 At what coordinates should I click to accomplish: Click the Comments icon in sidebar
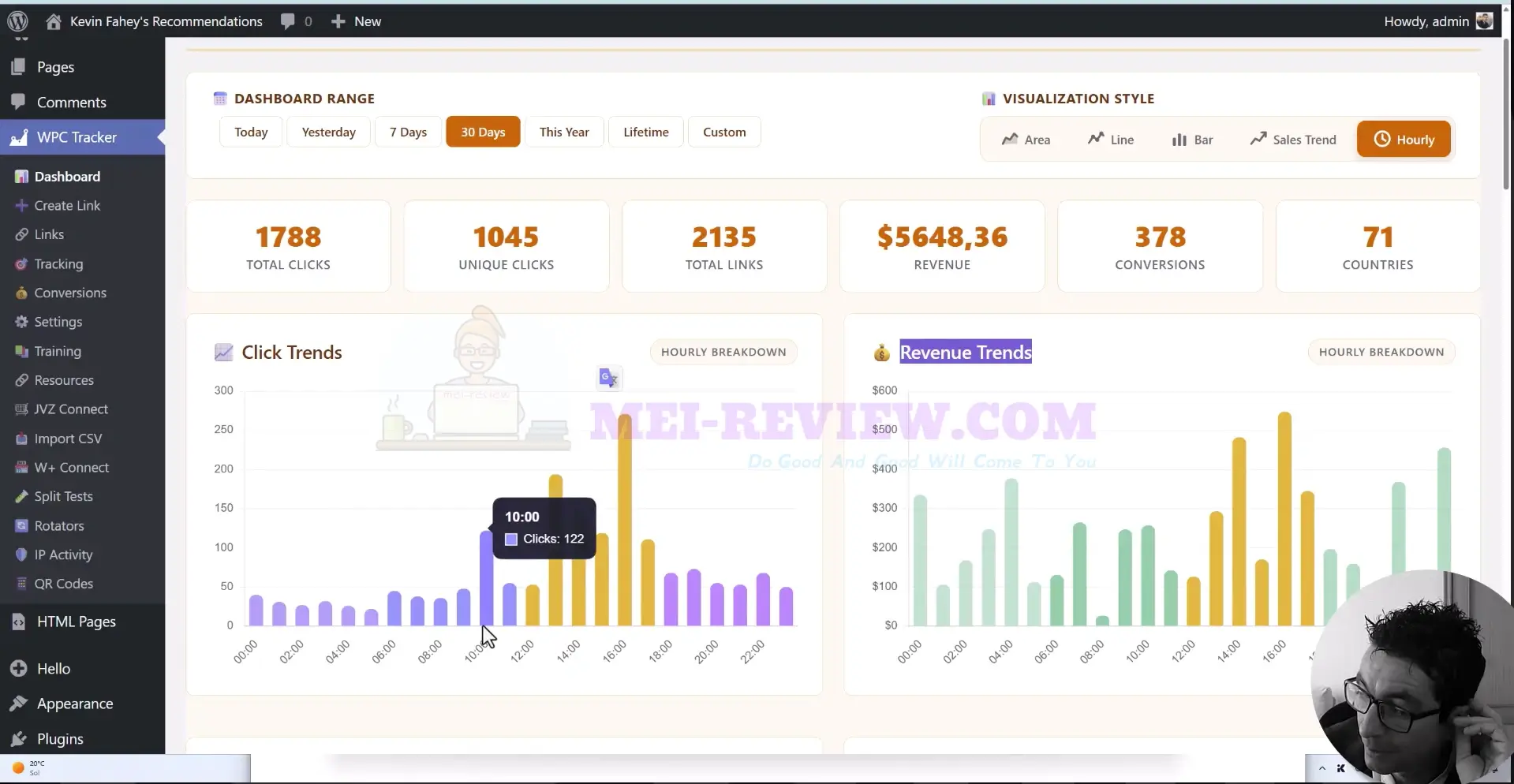[x=19, y=102]
